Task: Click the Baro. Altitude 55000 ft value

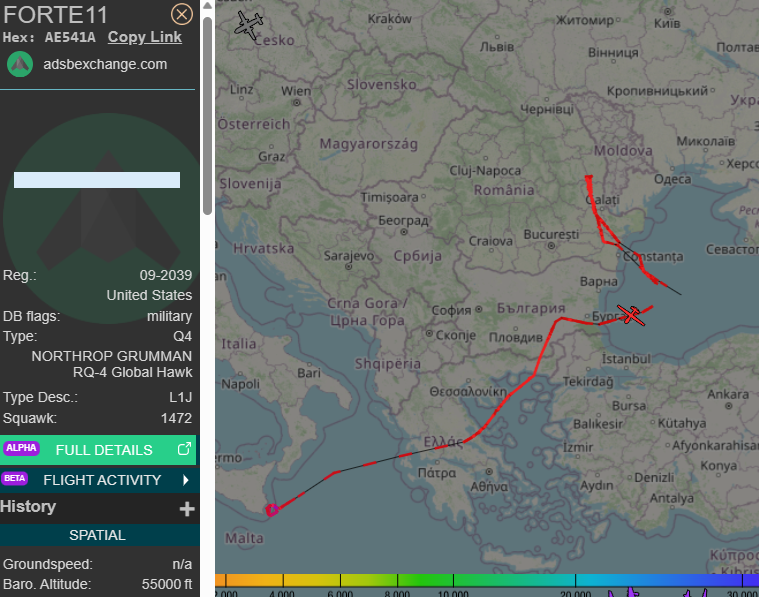Action: (167, 584)
